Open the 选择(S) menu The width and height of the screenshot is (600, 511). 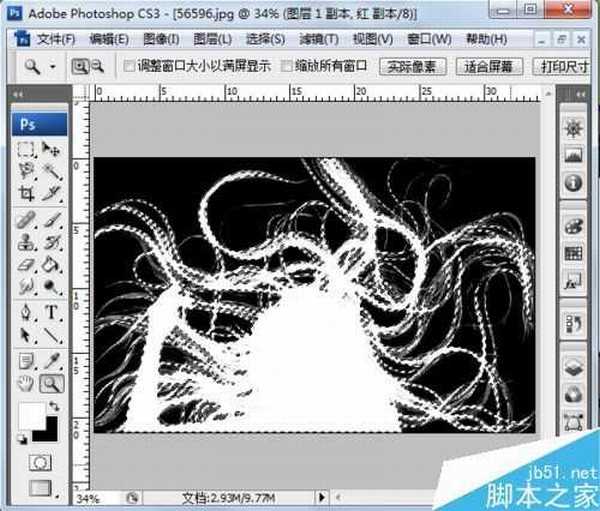(x=266, y=39)
